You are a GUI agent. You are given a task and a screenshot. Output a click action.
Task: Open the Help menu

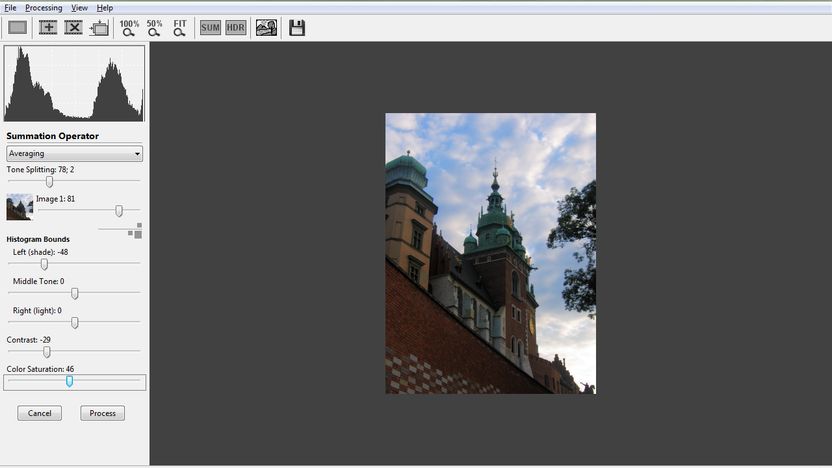pyautogui.click(x=105, y=8)
